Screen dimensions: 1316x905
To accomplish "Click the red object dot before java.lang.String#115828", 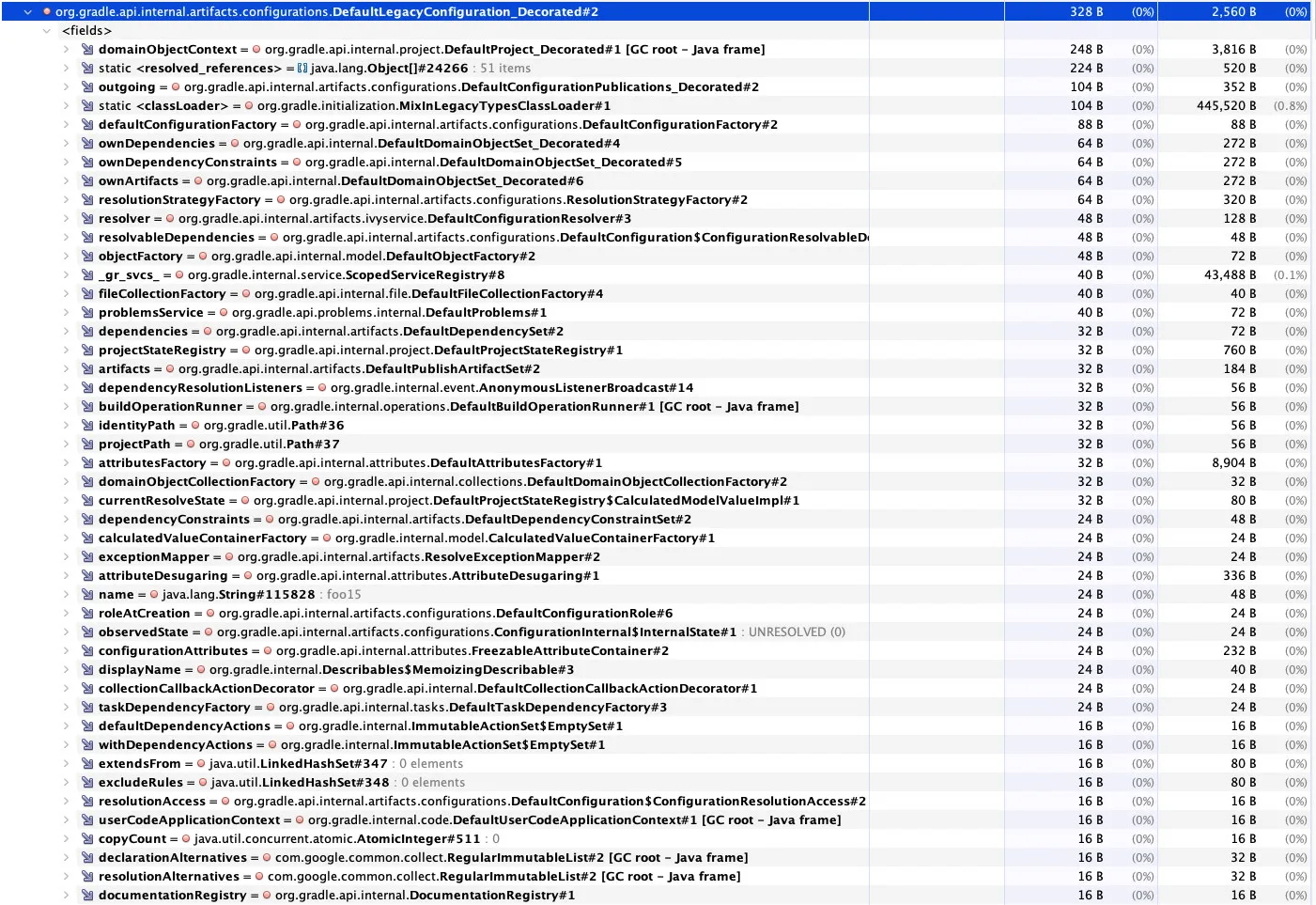I will (154, 595).
